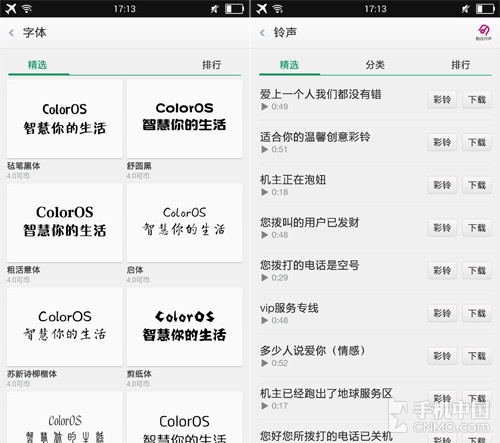500x443 pixels.
Task: Download 您拨打的电话是空号 ringtone
Action: (x=477, y=270)
